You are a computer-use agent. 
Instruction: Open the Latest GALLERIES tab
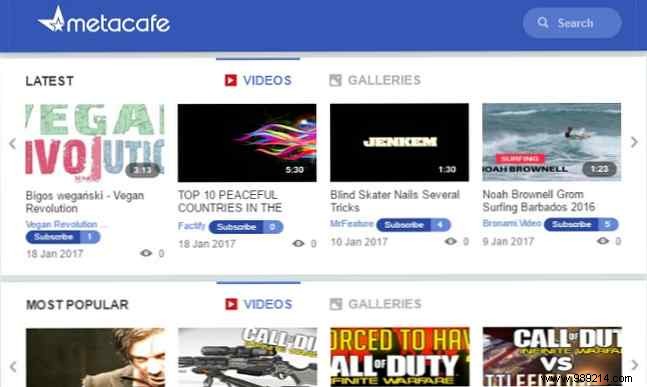[x=375, y=80]
